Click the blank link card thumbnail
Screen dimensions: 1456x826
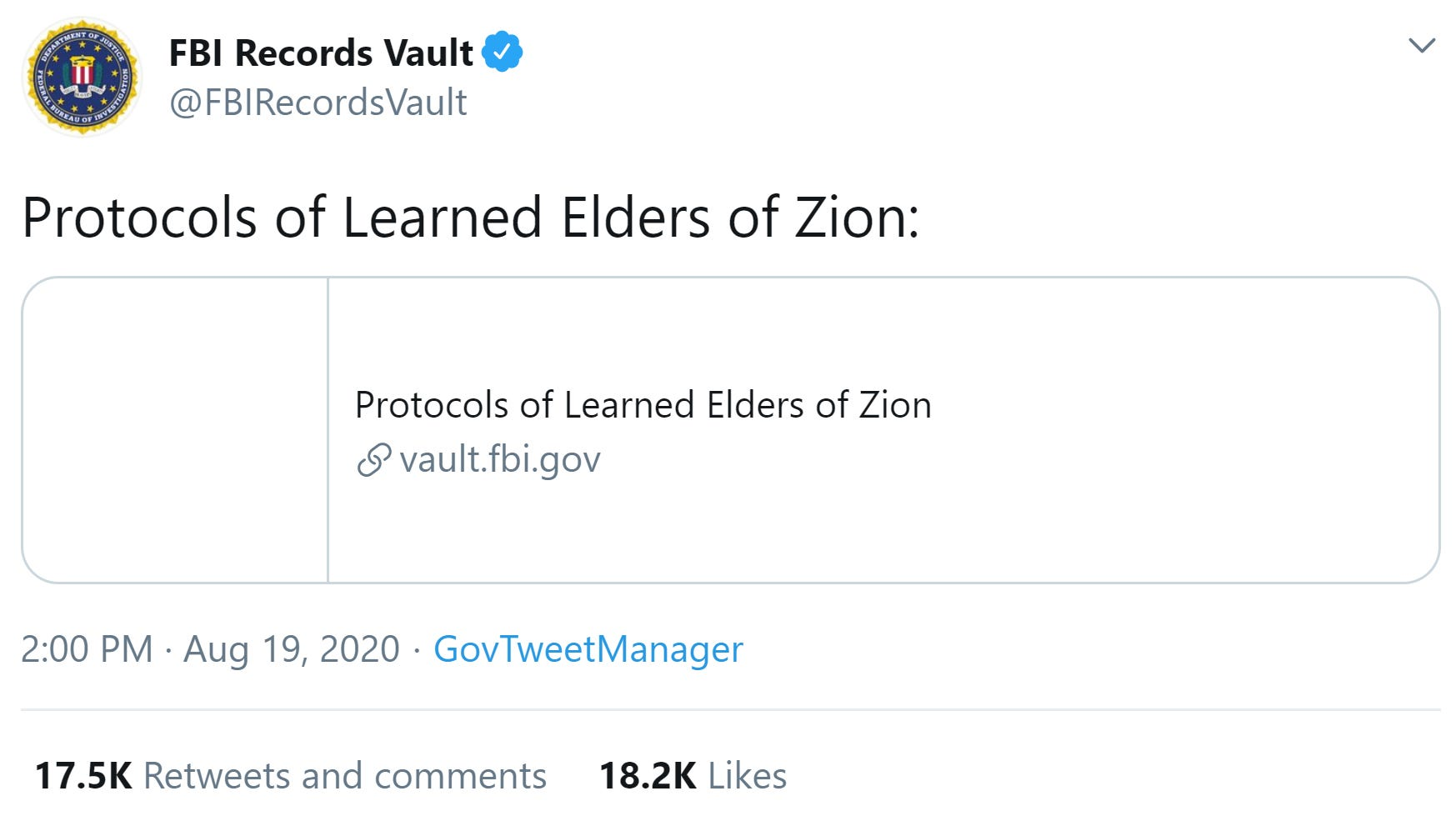(x=175, y=430)
